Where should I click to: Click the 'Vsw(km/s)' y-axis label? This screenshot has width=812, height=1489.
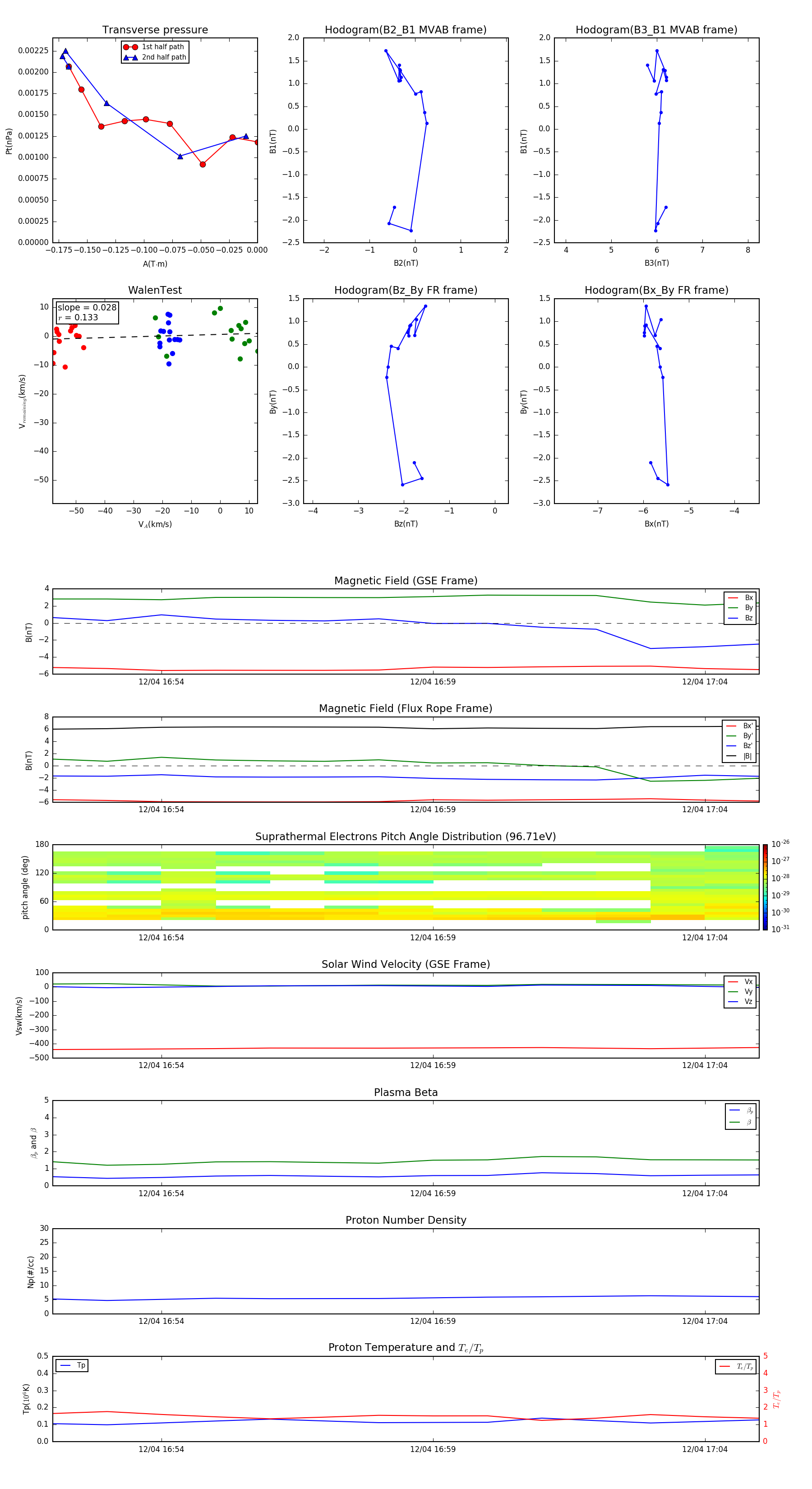[19, 1016]
